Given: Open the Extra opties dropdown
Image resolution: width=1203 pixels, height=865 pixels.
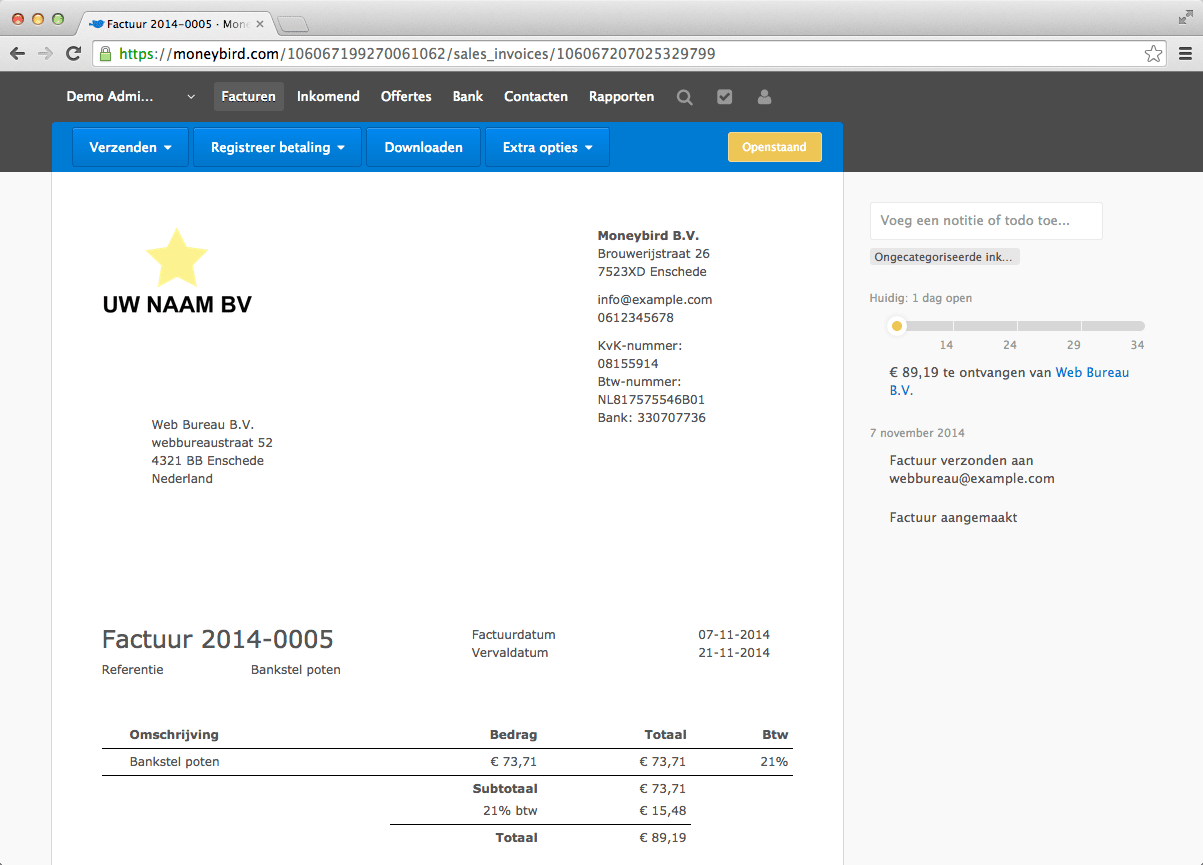Looking at the screenshot, I should [x=546, y=146].
